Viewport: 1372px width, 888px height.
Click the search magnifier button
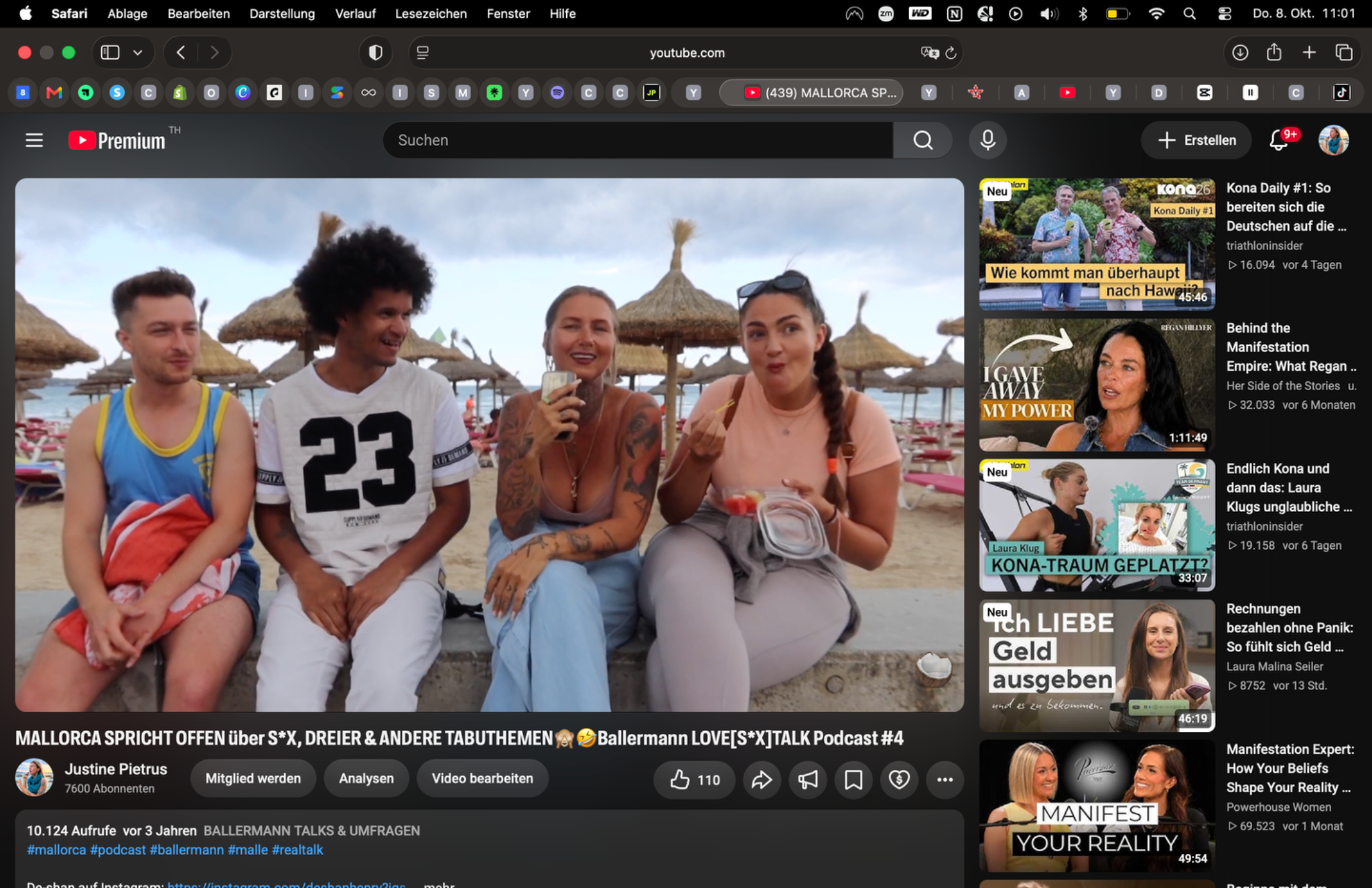(x=922, y=140)
